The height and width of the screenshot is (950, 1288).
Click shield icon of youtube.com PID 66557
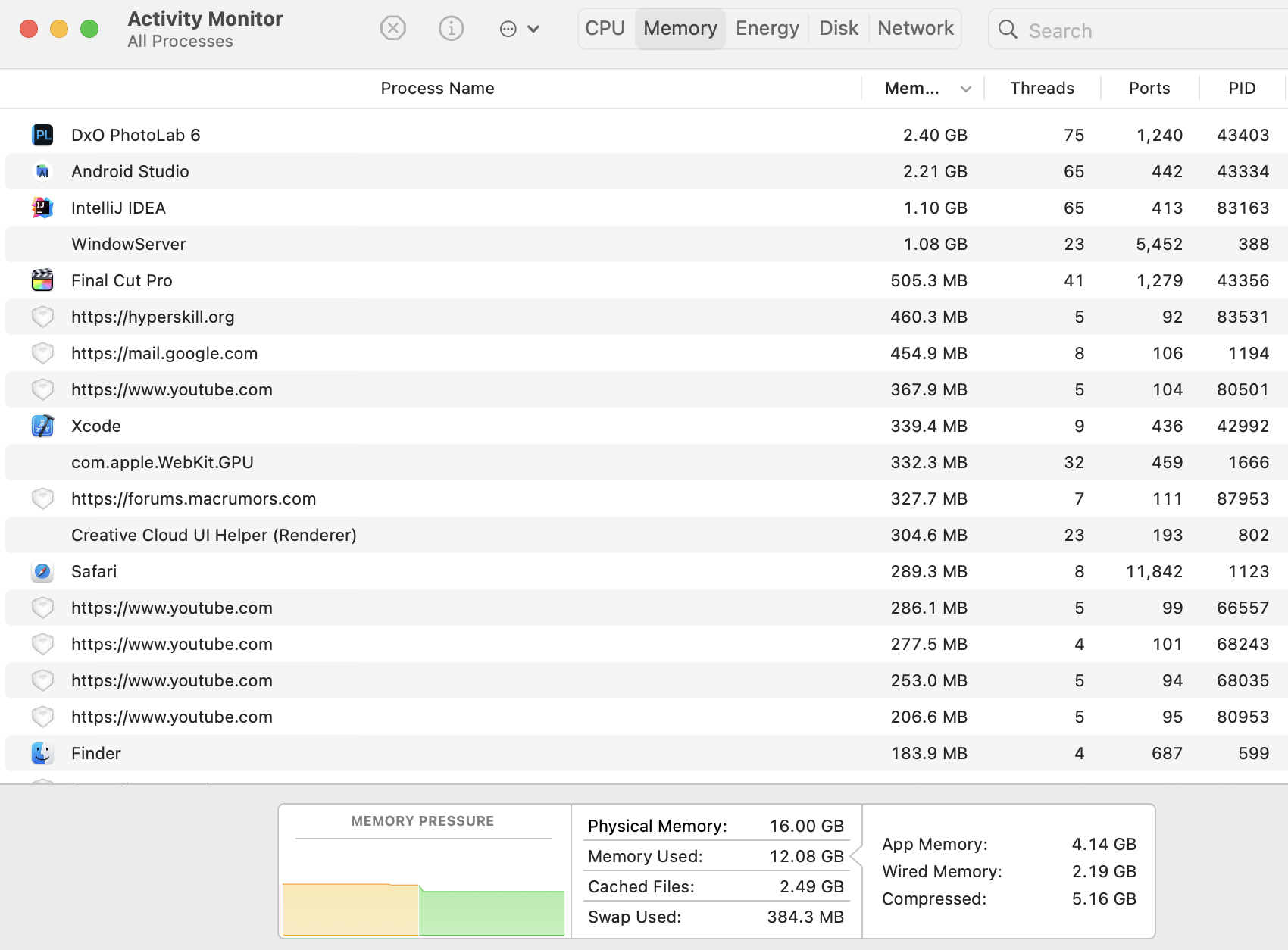42,608
